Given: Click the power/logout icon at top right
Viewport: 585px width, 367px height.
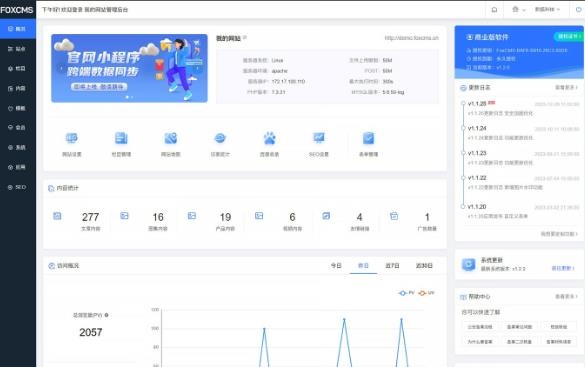Looking at the screenshot, I should [x=579, y=10].
